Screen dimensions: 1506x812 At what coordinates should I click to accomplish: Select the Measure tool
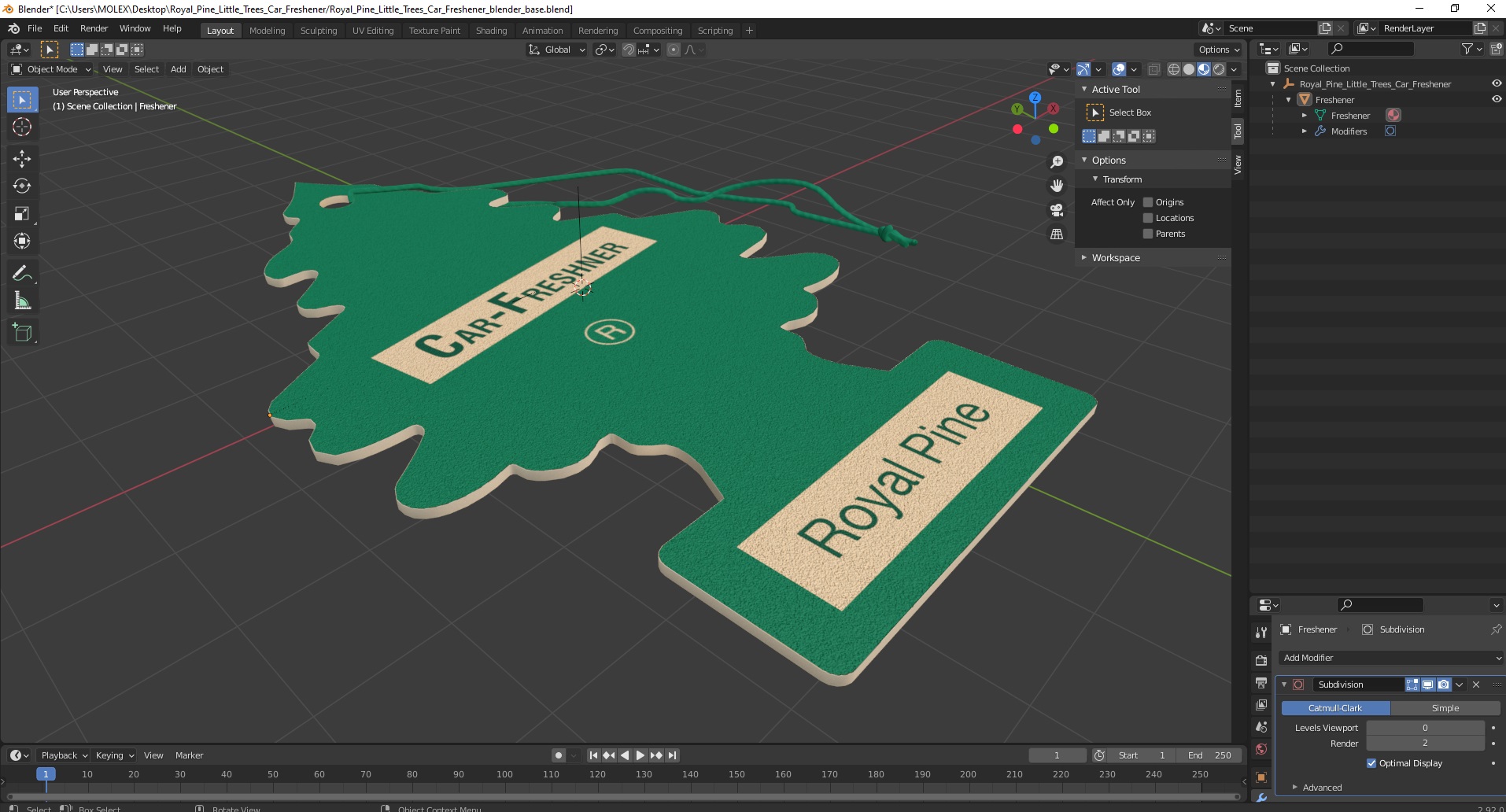click(x=22, y=301)
